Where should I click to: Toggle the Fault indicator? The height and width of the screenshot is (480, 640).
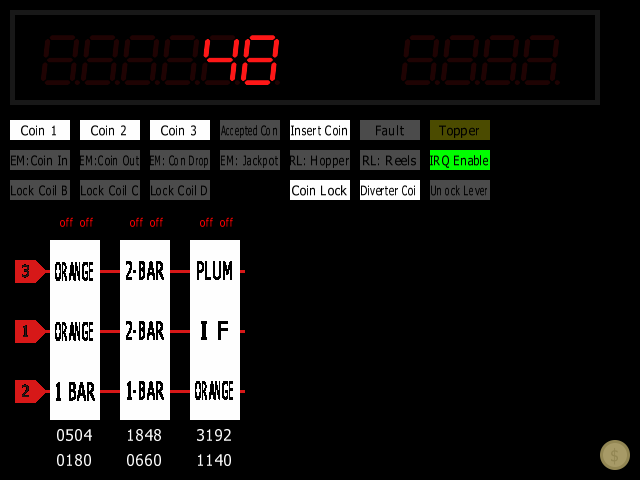tap(390, 130)
